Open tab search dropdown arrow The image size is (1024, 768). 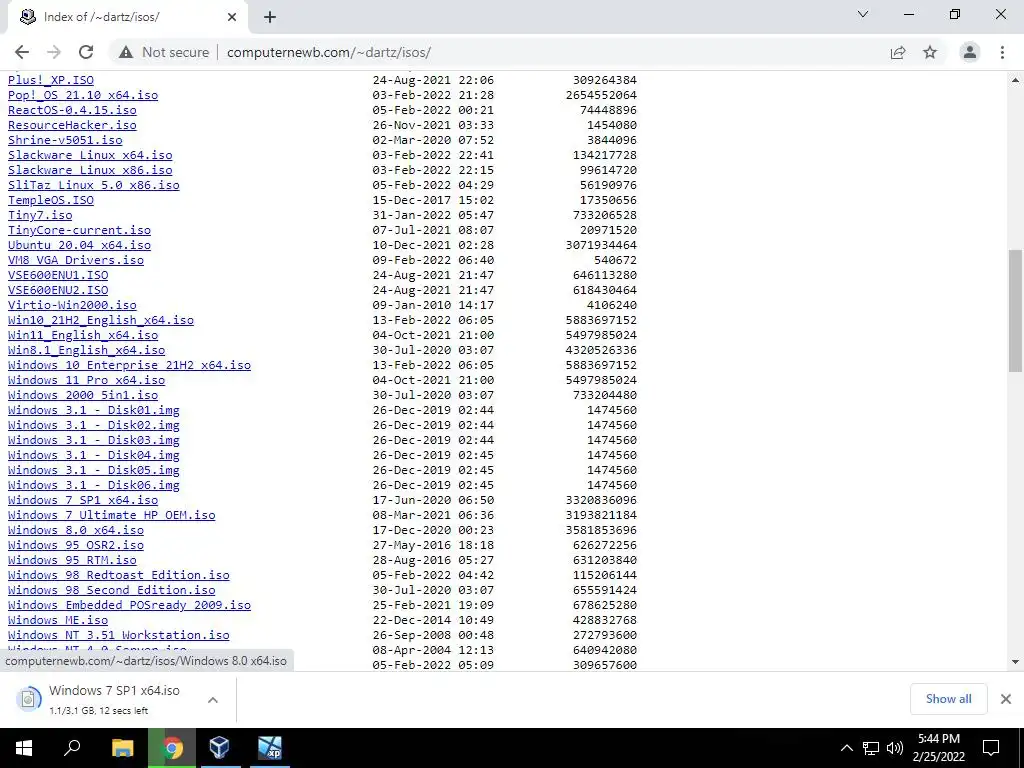click(x=863, y=14)
